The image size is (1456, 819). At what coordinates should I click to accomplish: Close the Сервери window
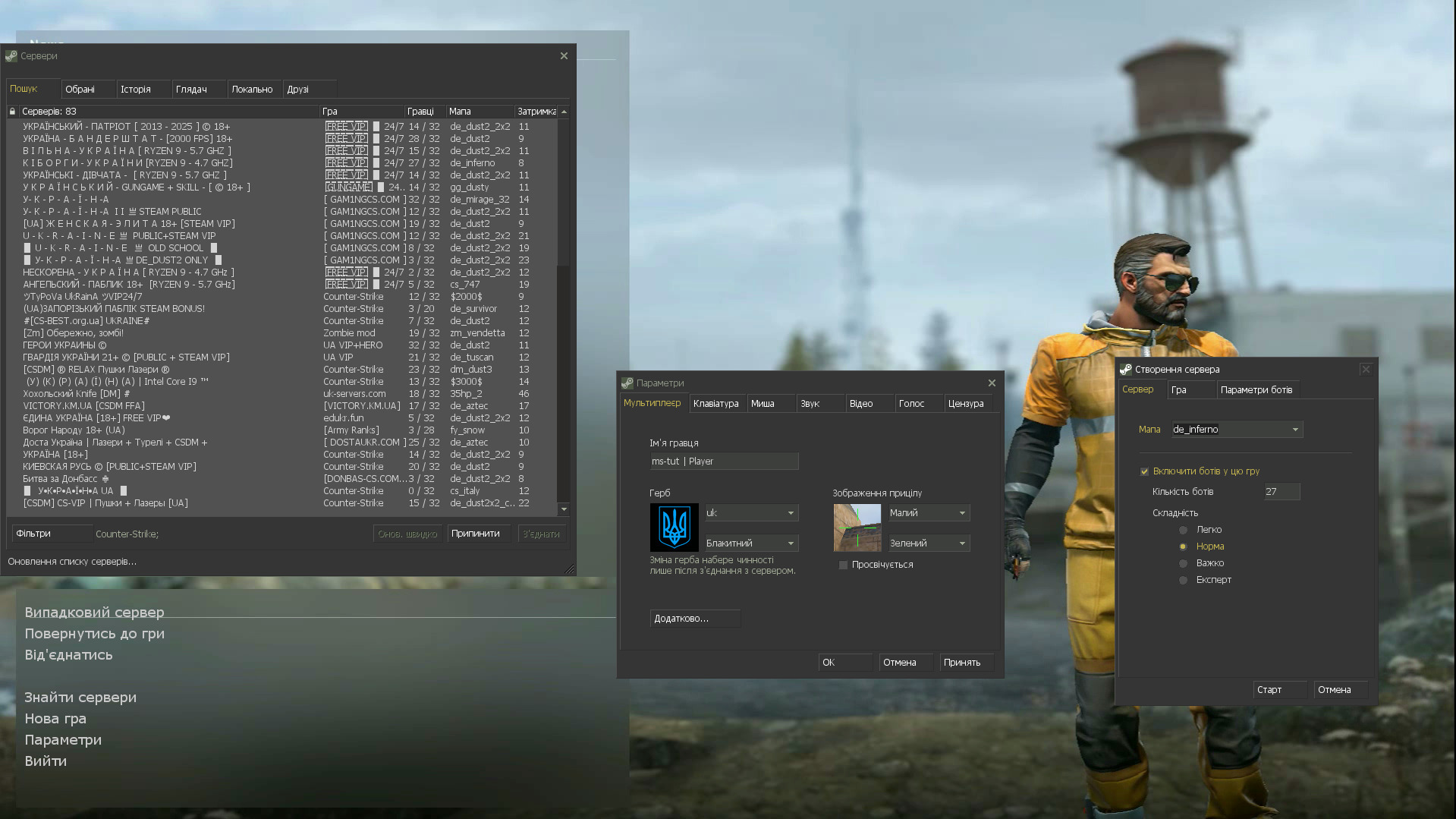[x=564, y=56]
